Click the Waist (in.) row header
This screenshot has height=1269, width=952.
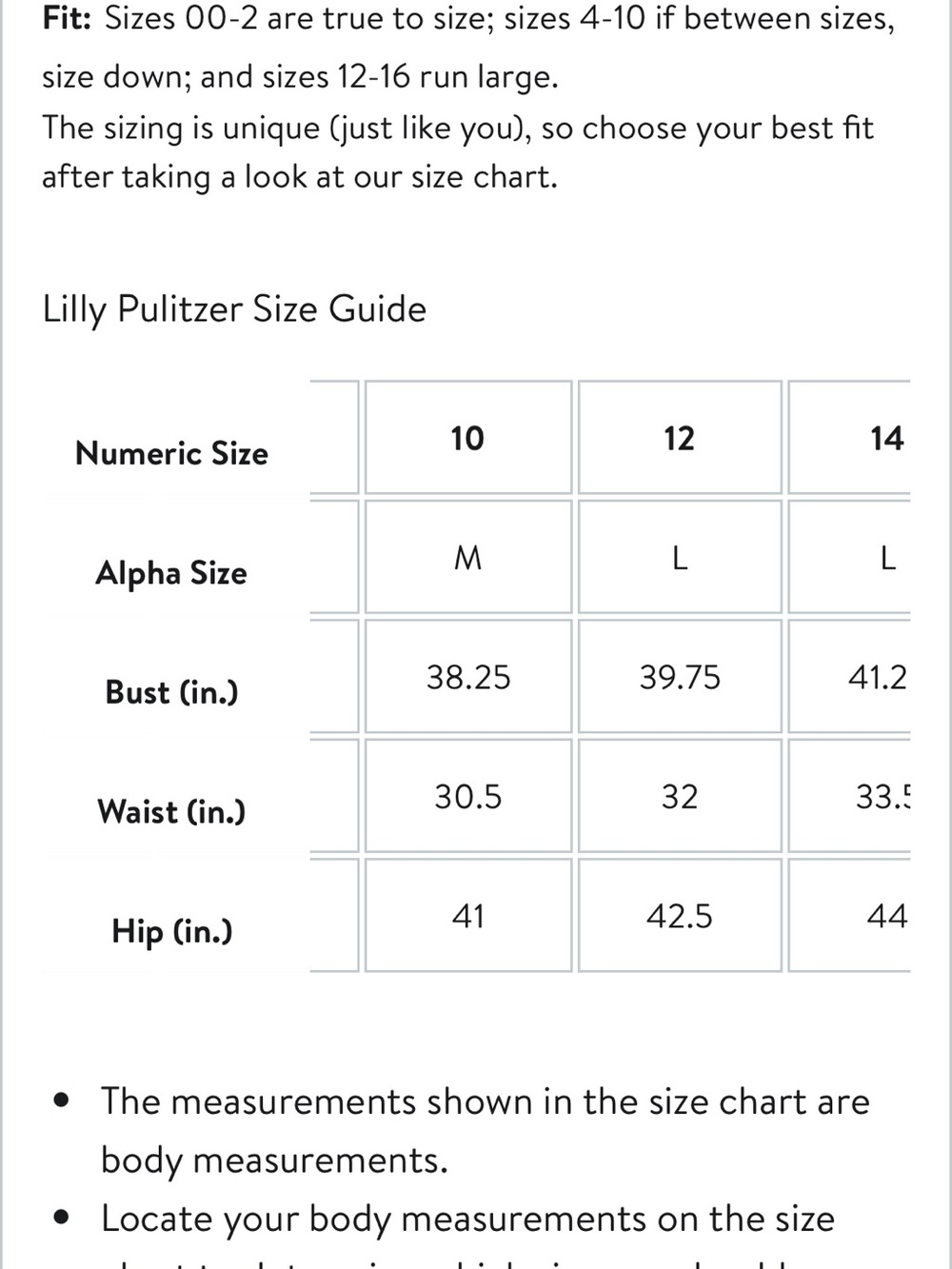(x=171, y=812)
